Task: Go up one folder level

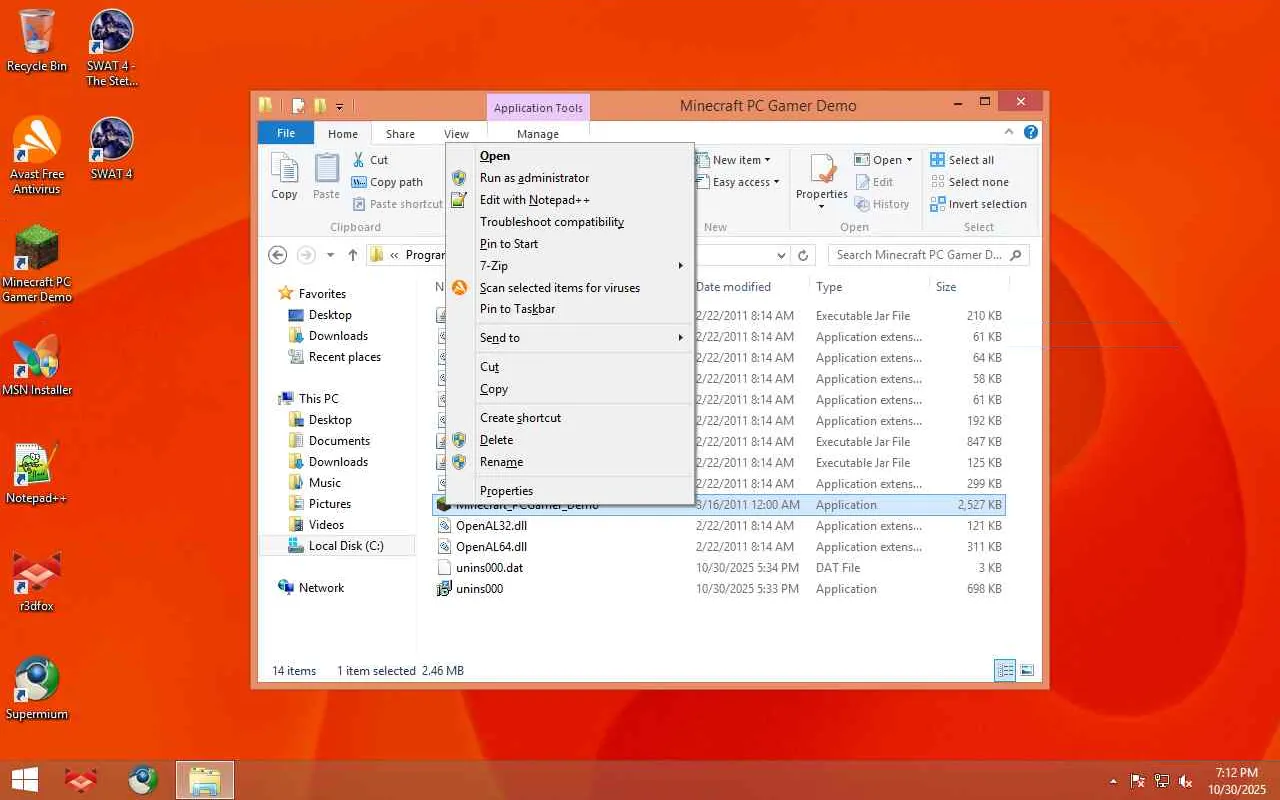Action: (x=353, y=255)
